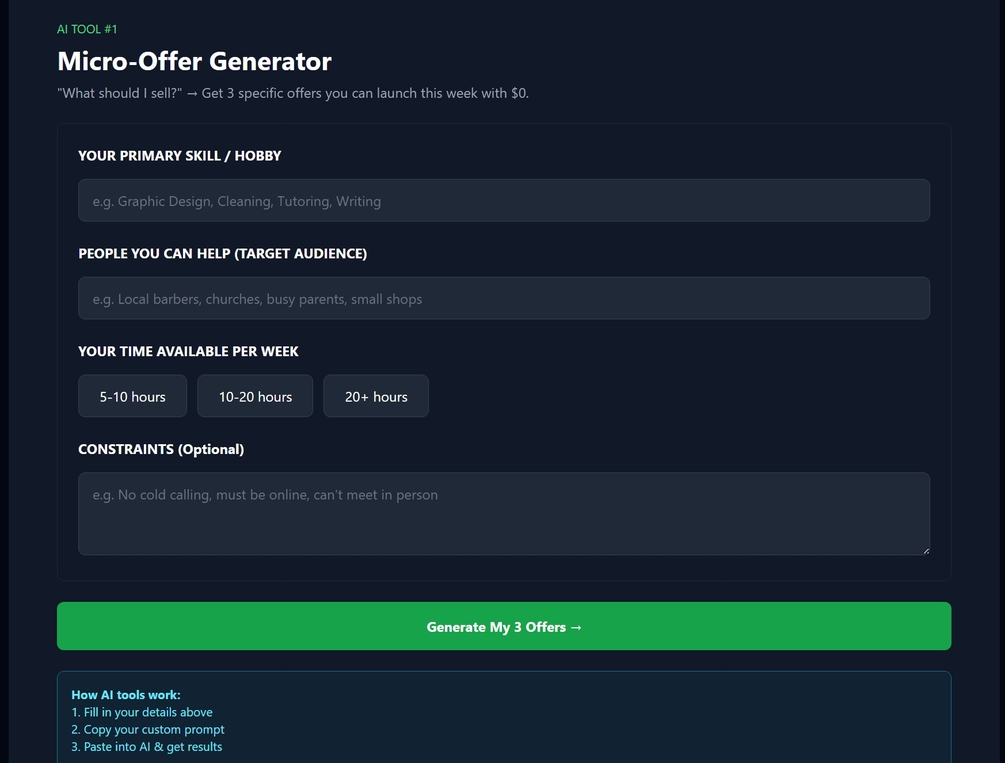Click the CONSTRAINTS (Optional) label

pyautogui.click(x=161, y=450)
